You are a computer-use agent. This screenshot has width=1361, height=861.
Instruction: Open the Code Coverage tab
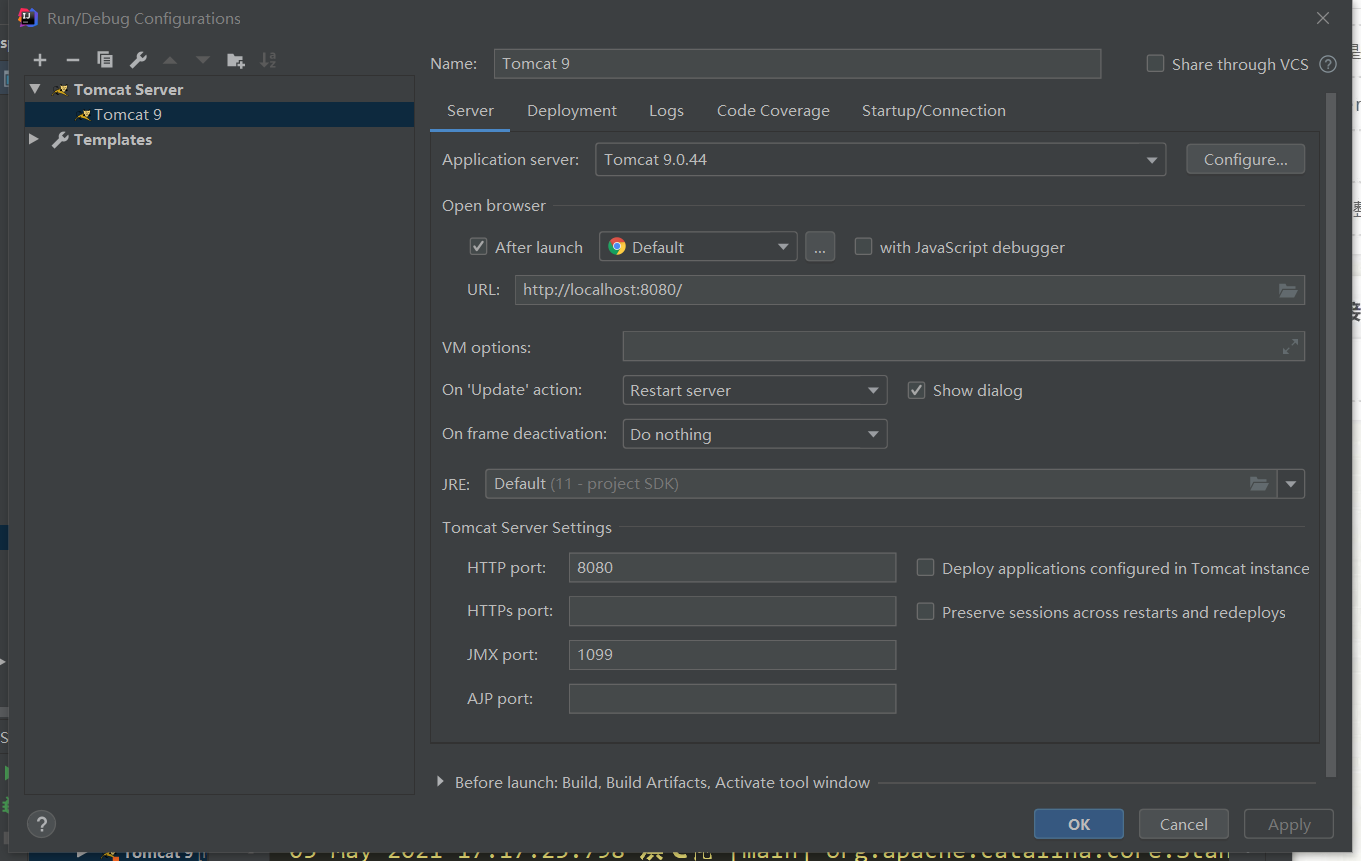coord(773,110)
